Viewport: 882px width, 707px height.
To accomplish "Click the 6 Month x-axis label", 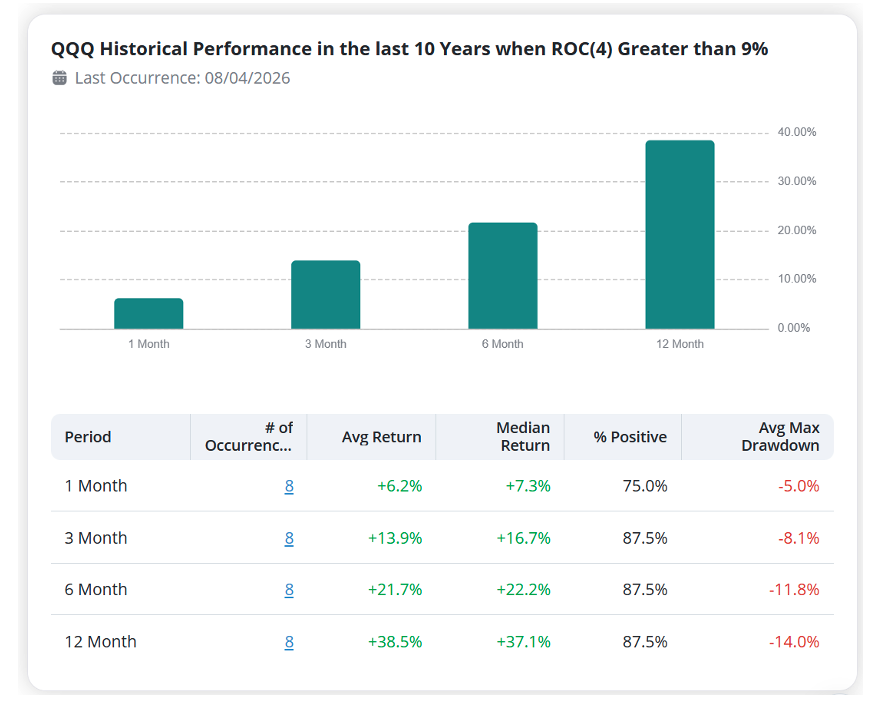I will coord(503,344).
